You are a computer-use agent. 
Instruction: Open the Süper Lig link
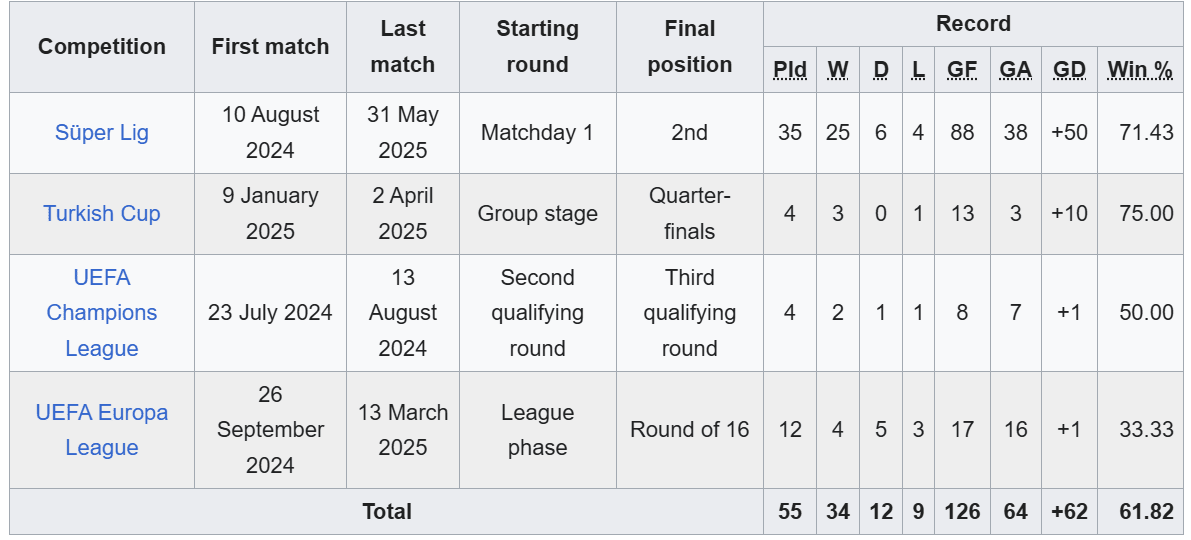(102, 133)
